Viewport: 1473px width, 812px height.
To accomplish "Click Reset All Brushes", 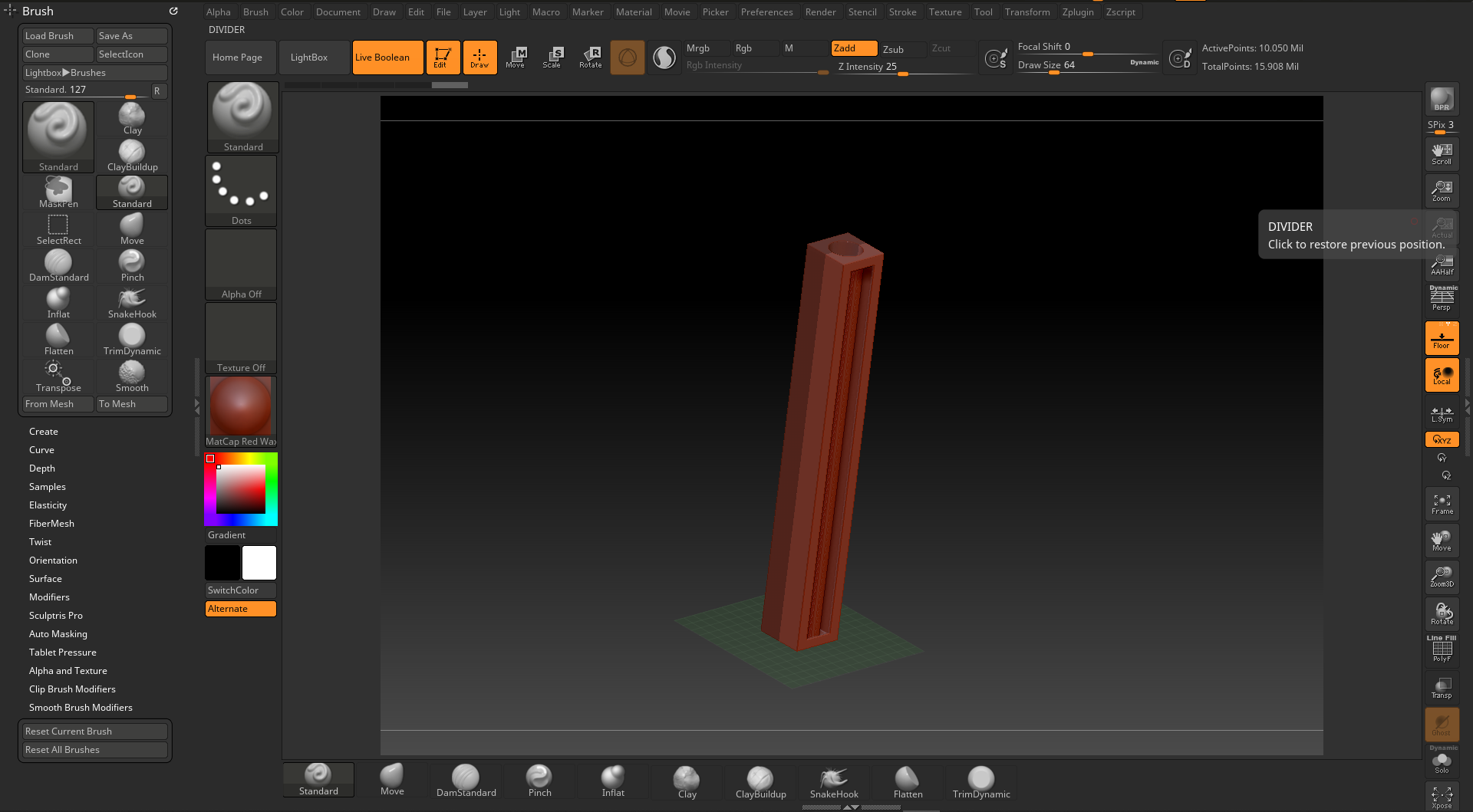I will (95, 750).
